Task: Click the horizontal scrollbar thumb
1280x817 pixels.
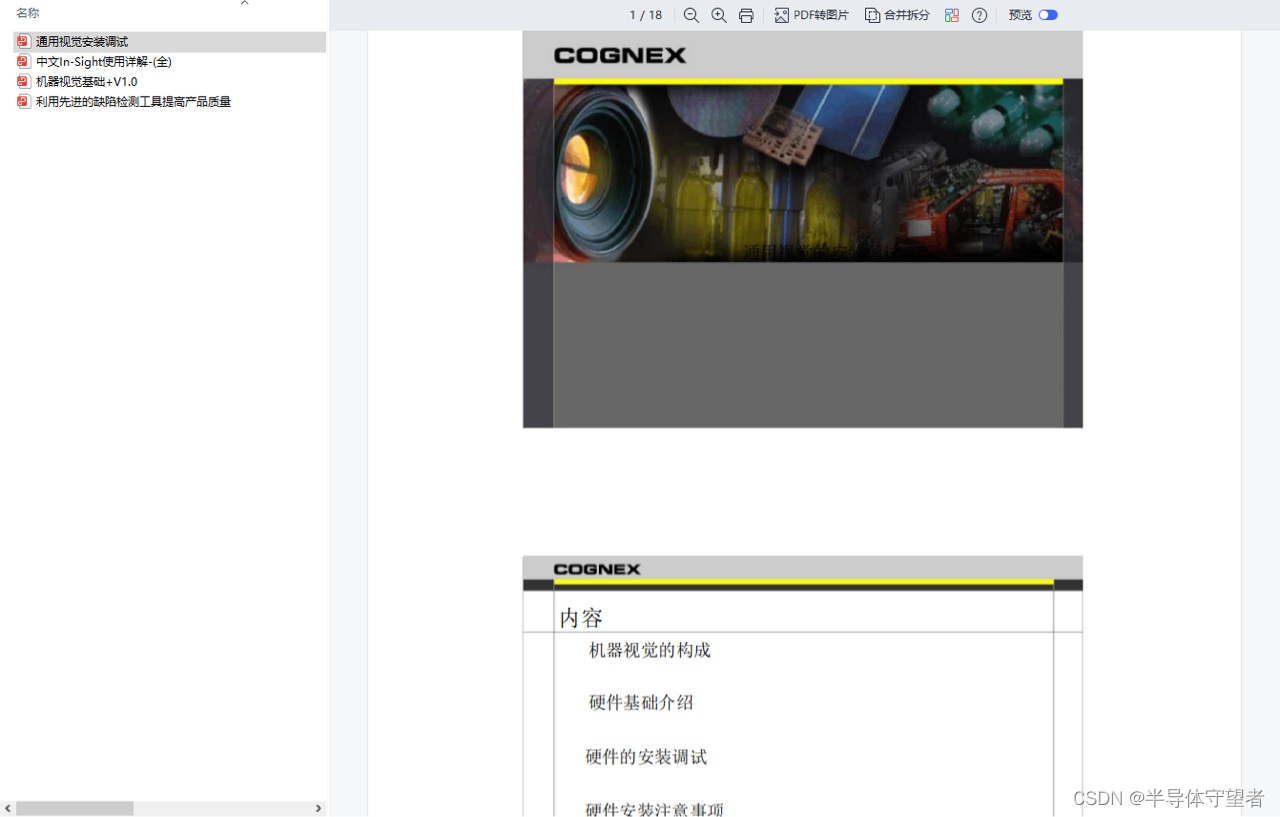Action: 75,808
